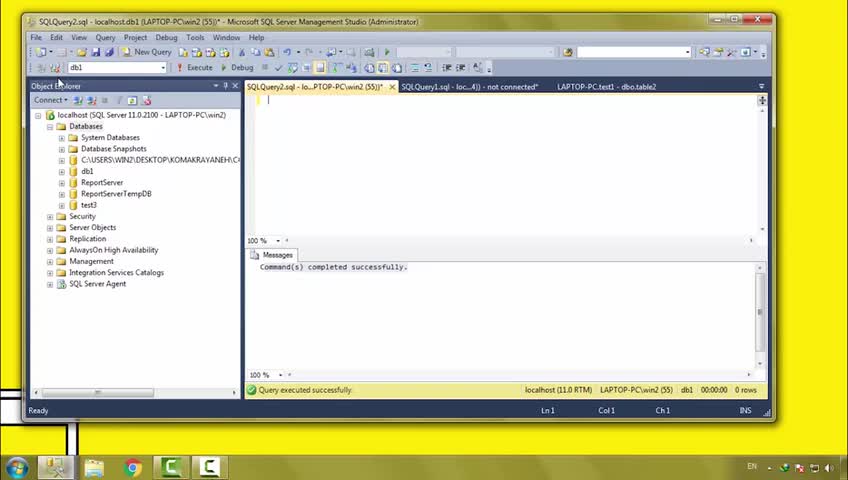This screenshot has height=480, width=848.
Task: Click the Save disk icon
Action: click(96, 52)
